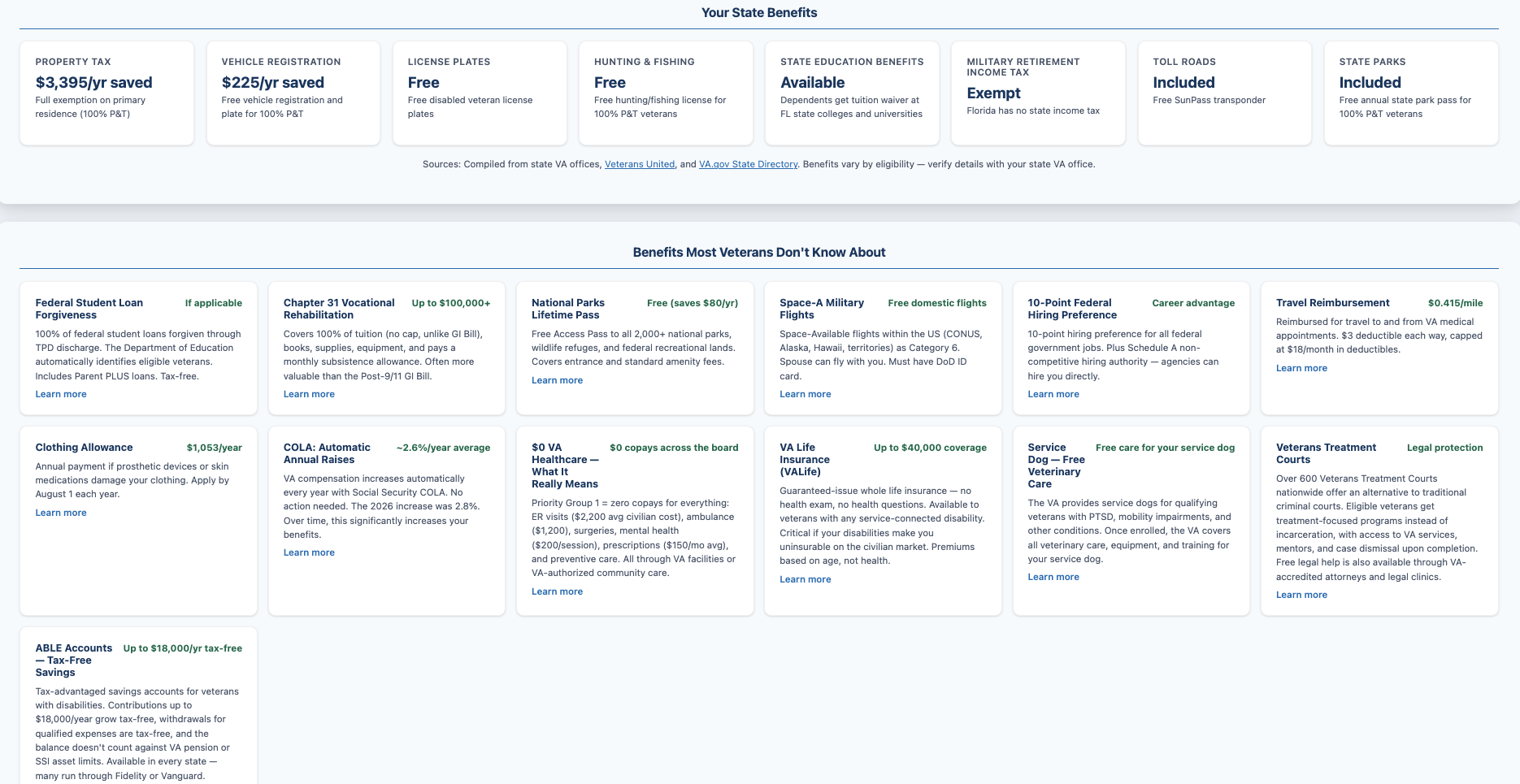Select the Hunting & Fishing benefit card
1520x784 pixels.
coord(666,93)
